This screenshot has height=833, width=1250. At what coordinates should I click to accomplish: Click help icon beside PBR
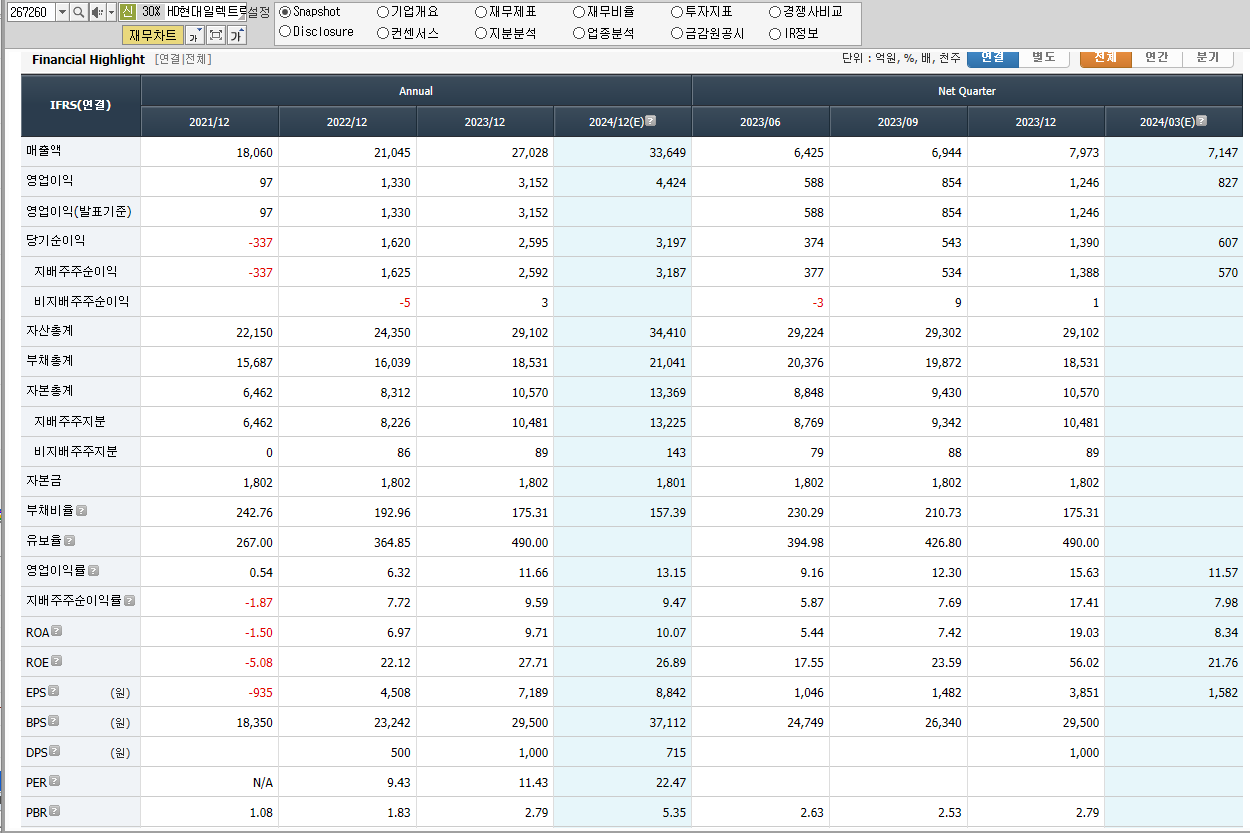coord(54,810)
